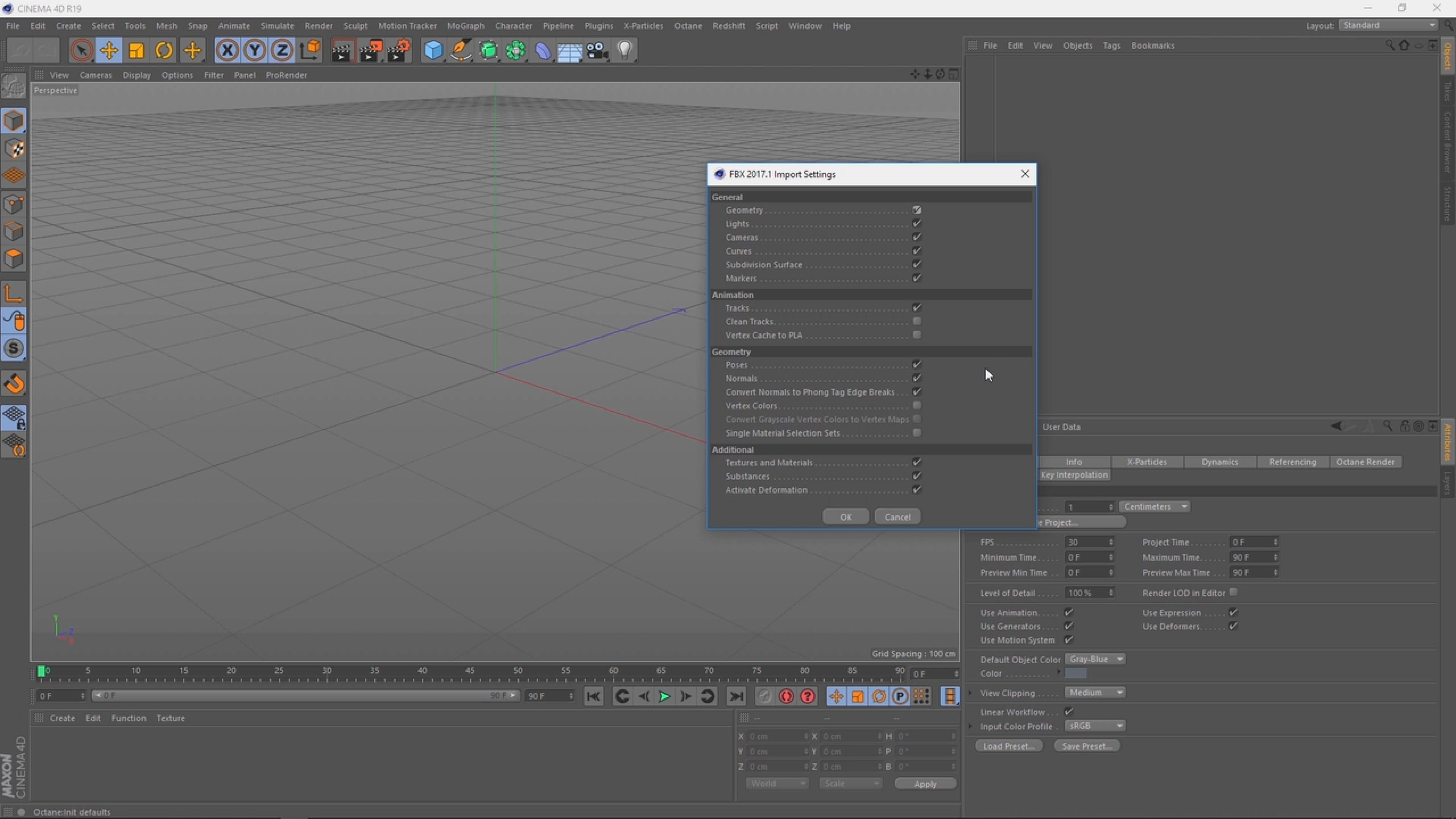The image size is (1456, 819).
Task: Enable Vertex Colors checkbox
Action: [x=917, y=405]
